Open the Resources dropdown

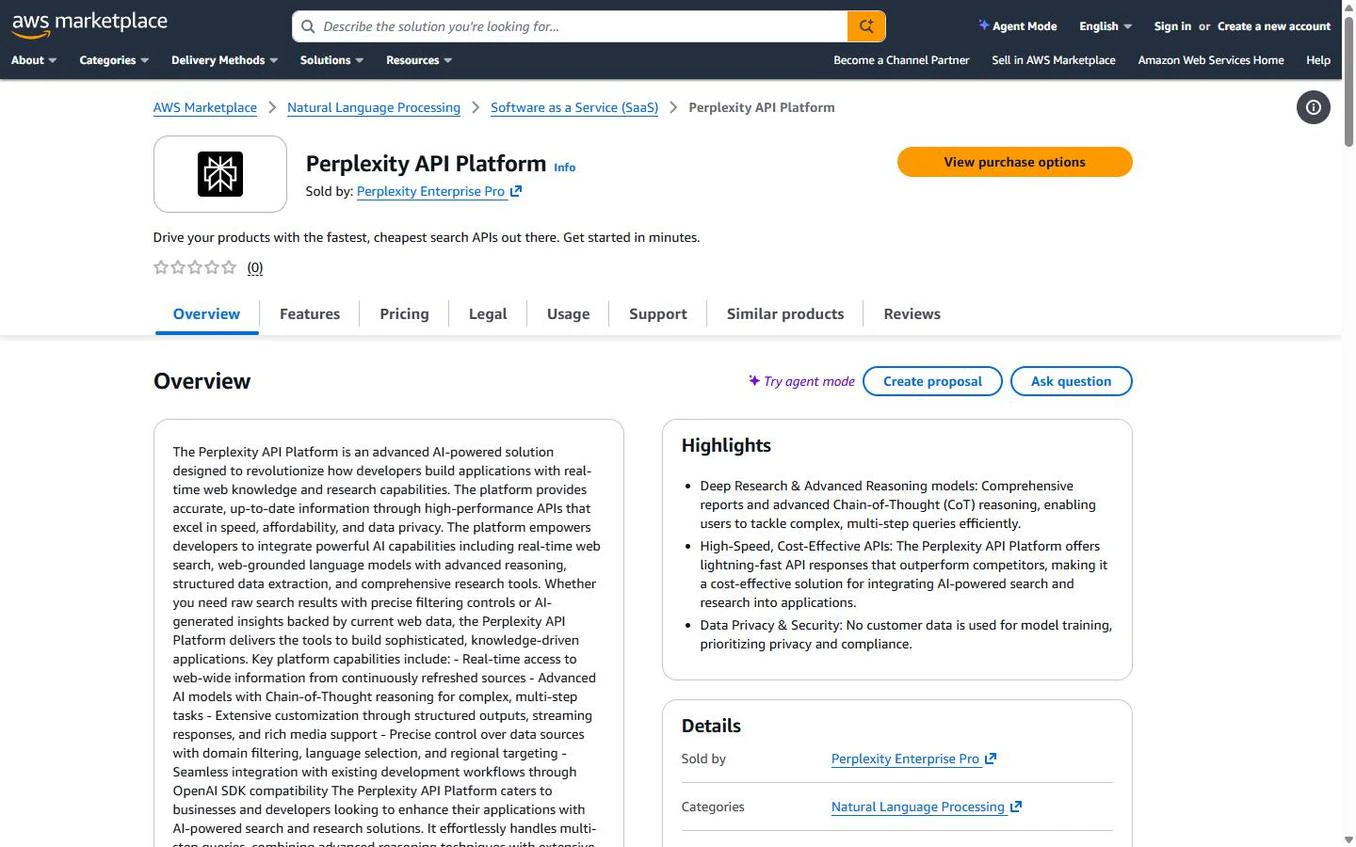pos(417,60)
